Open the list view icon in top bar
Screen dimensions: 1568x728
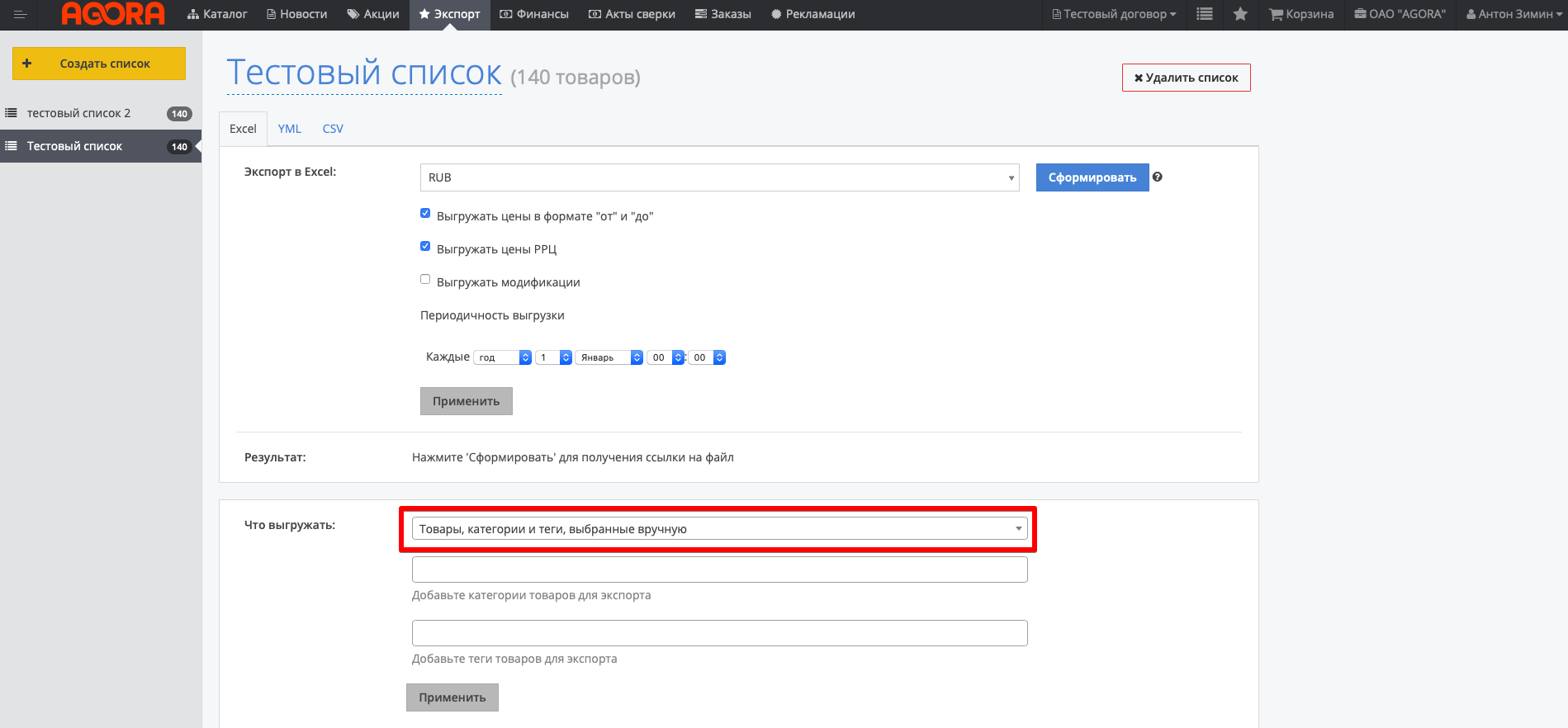[1205, 14]
